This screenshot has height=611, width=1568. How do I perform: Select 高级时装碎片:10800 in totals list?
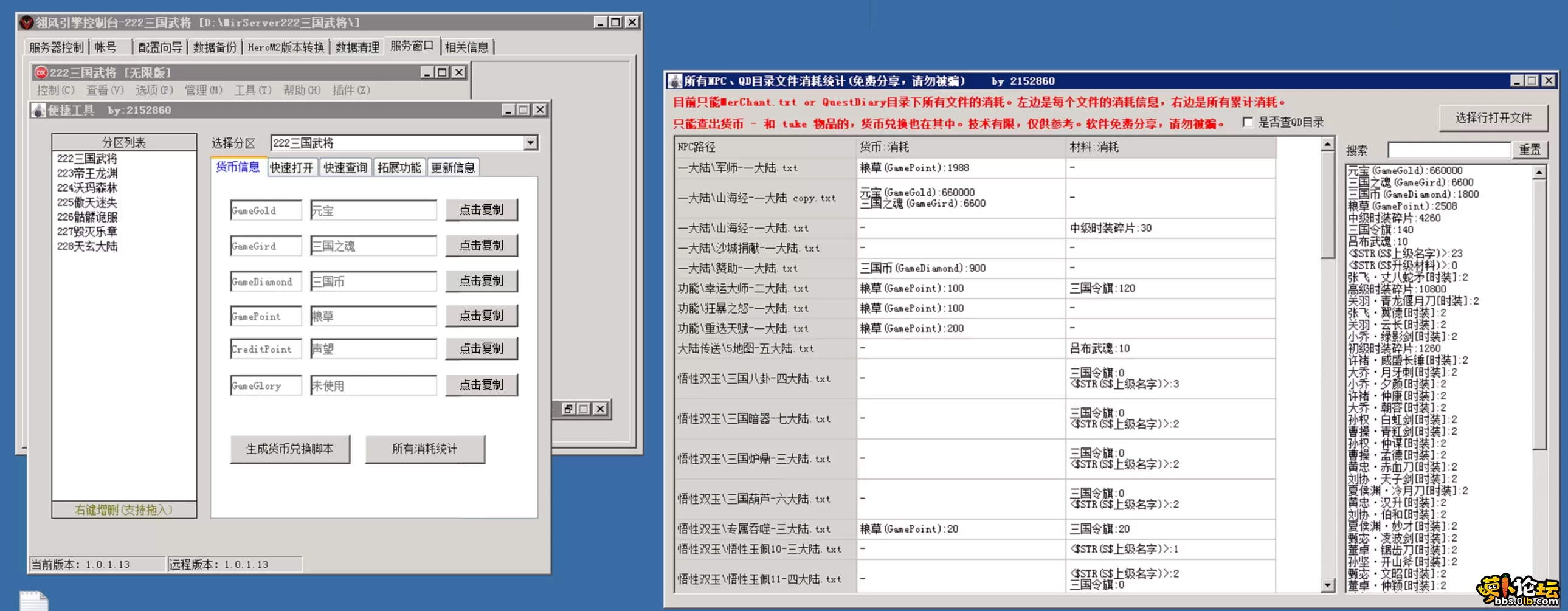(1397, 289)
